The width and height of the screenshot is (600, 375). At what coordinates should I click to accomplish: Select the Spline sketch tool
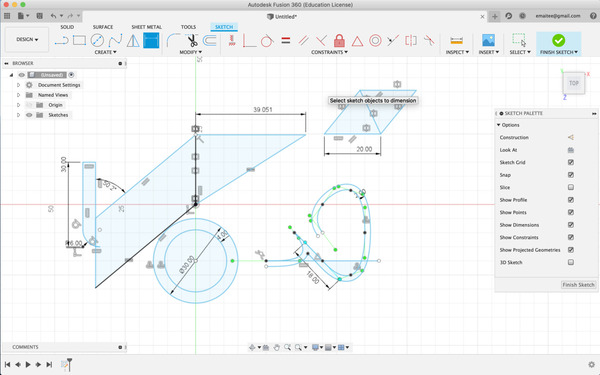pos(115,40)
